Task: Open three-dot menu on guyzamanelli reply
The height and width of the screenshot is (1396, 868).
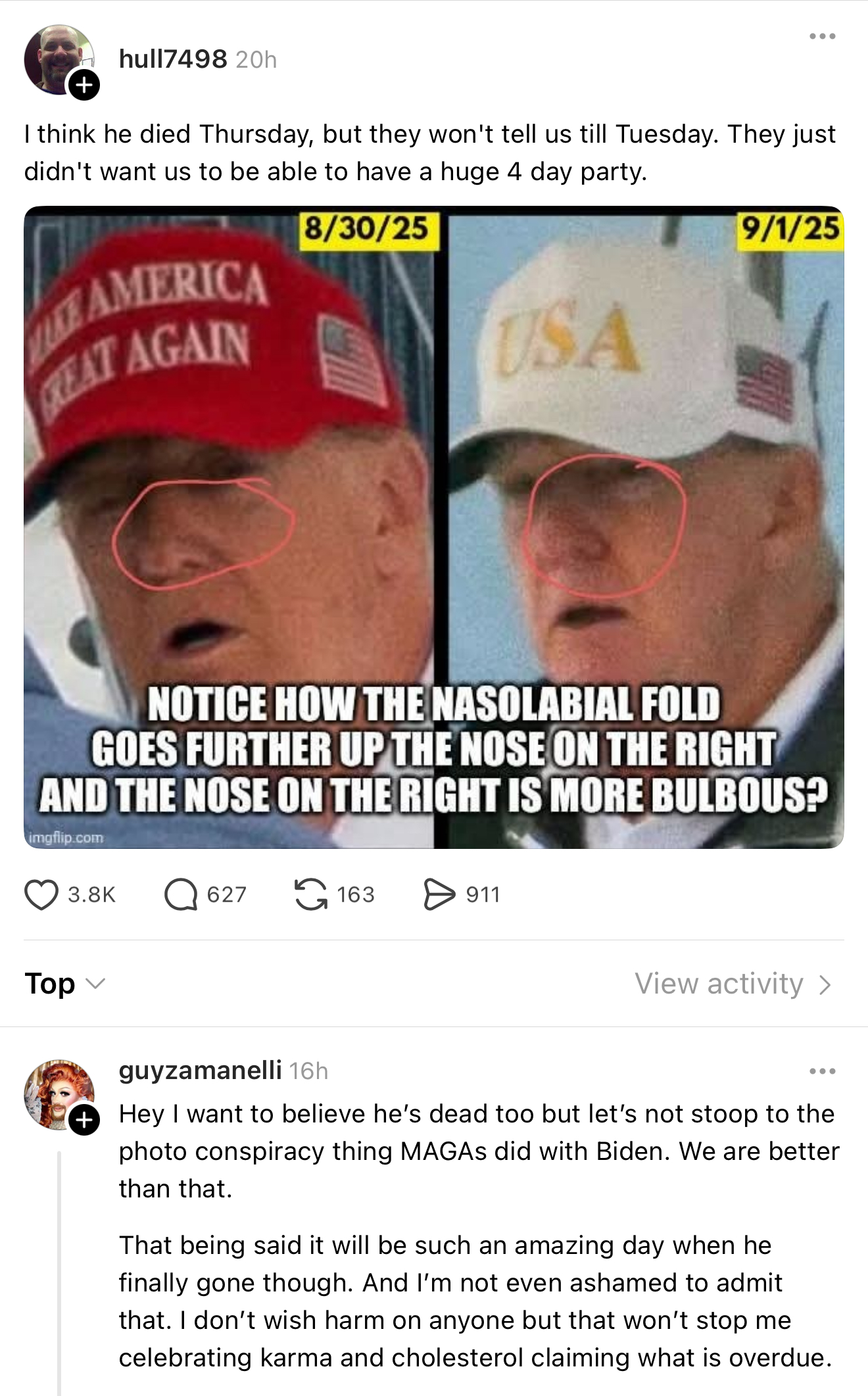Action: pyautogui.click(x=823, y=1071)
